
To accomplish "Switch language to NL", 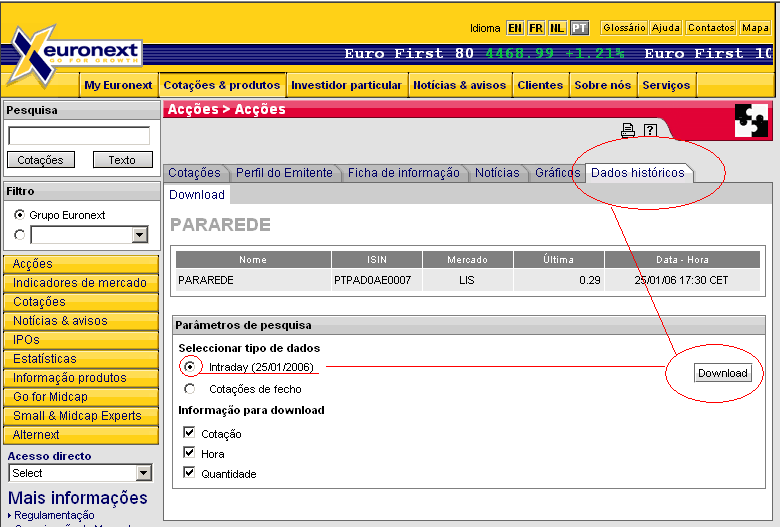I will coord(557,28).
